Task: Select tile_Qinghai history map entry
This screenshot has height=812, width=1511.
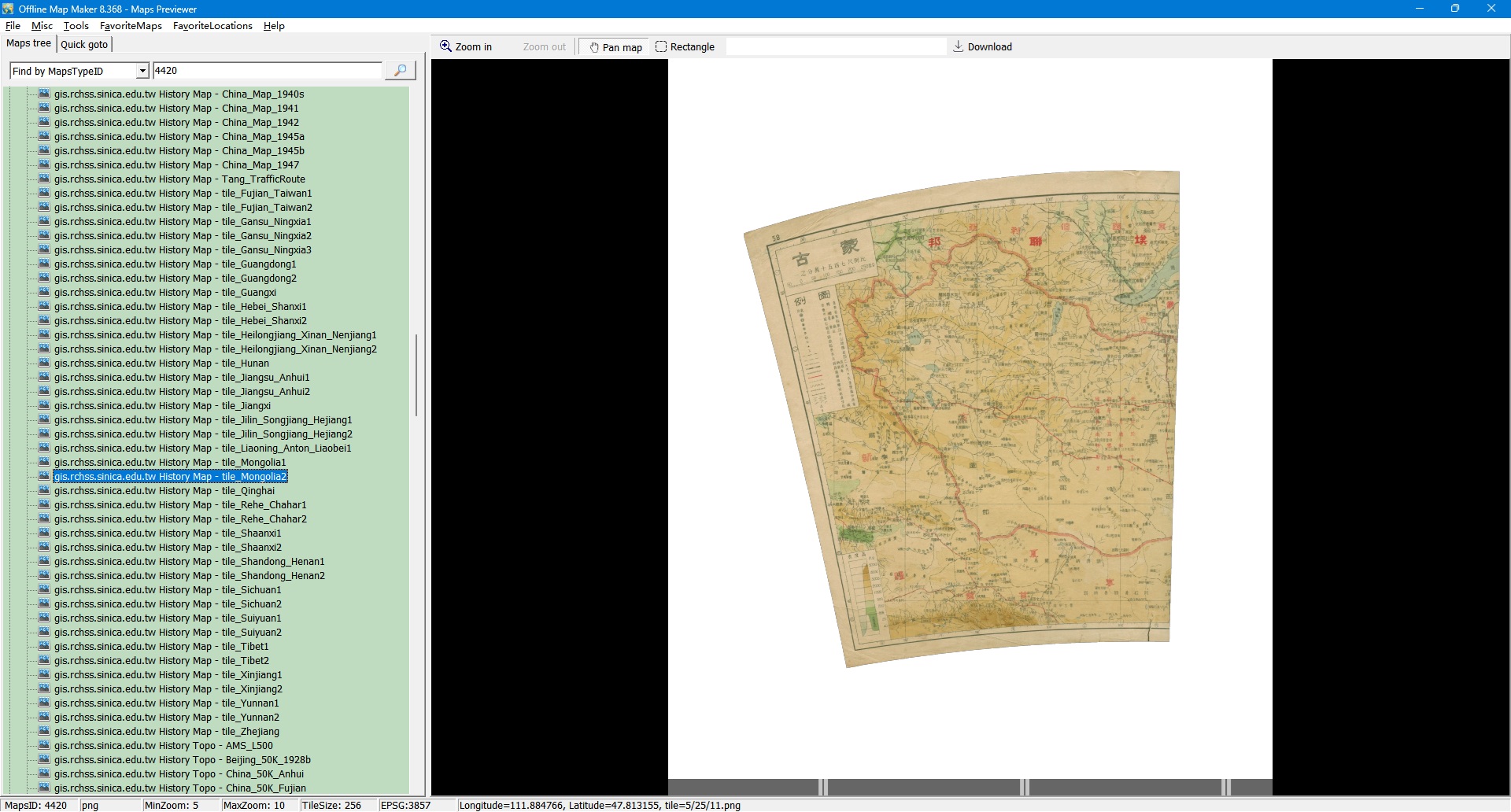Action: 164,491
